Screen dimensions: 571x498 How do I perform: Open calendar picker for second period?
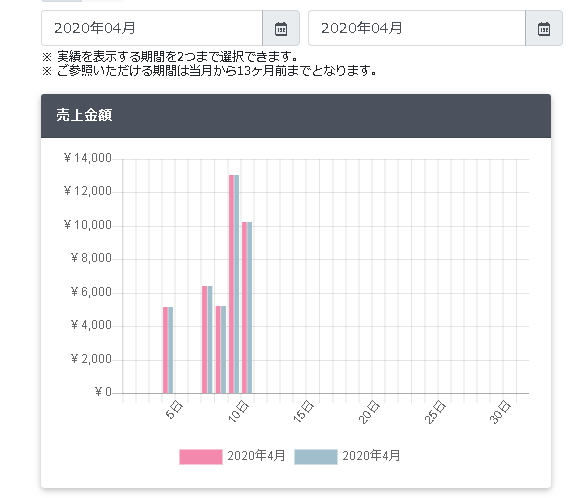click(x=544, y=28)
